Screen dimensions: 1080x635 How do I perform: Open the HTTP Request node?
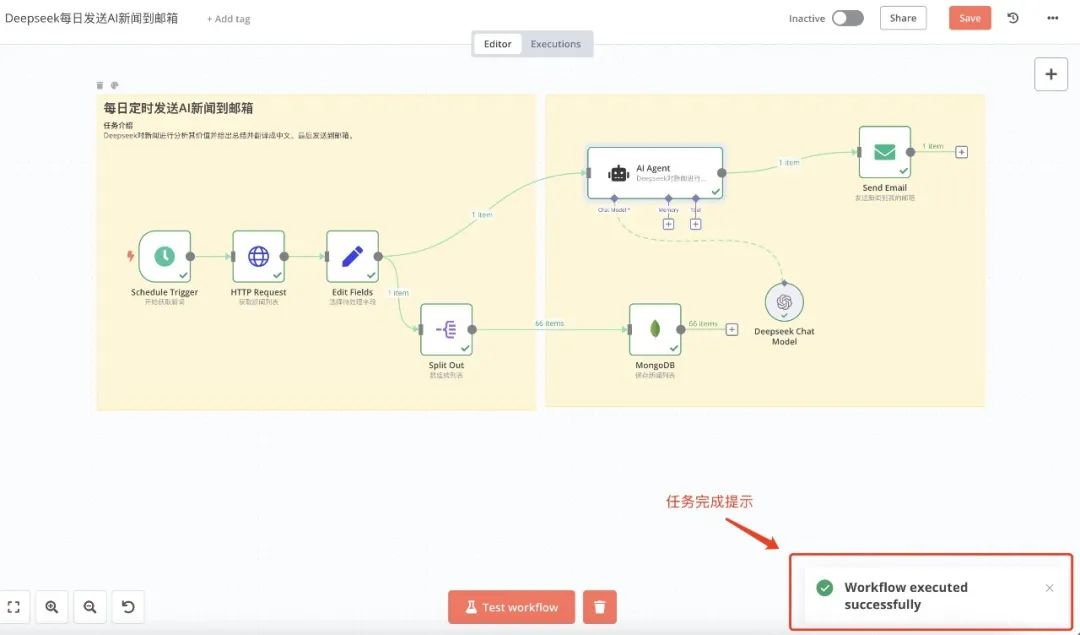[258, 257]
